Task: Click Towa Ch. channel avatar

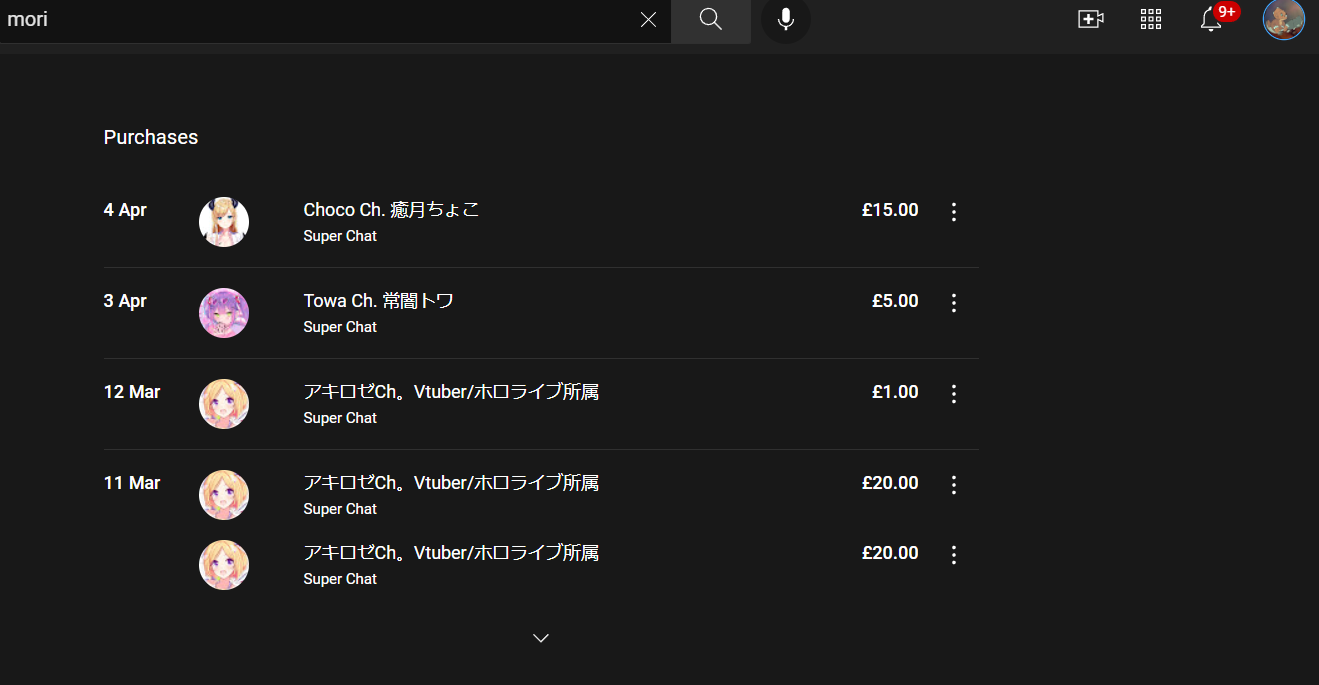Action: (x=224, y=313)
